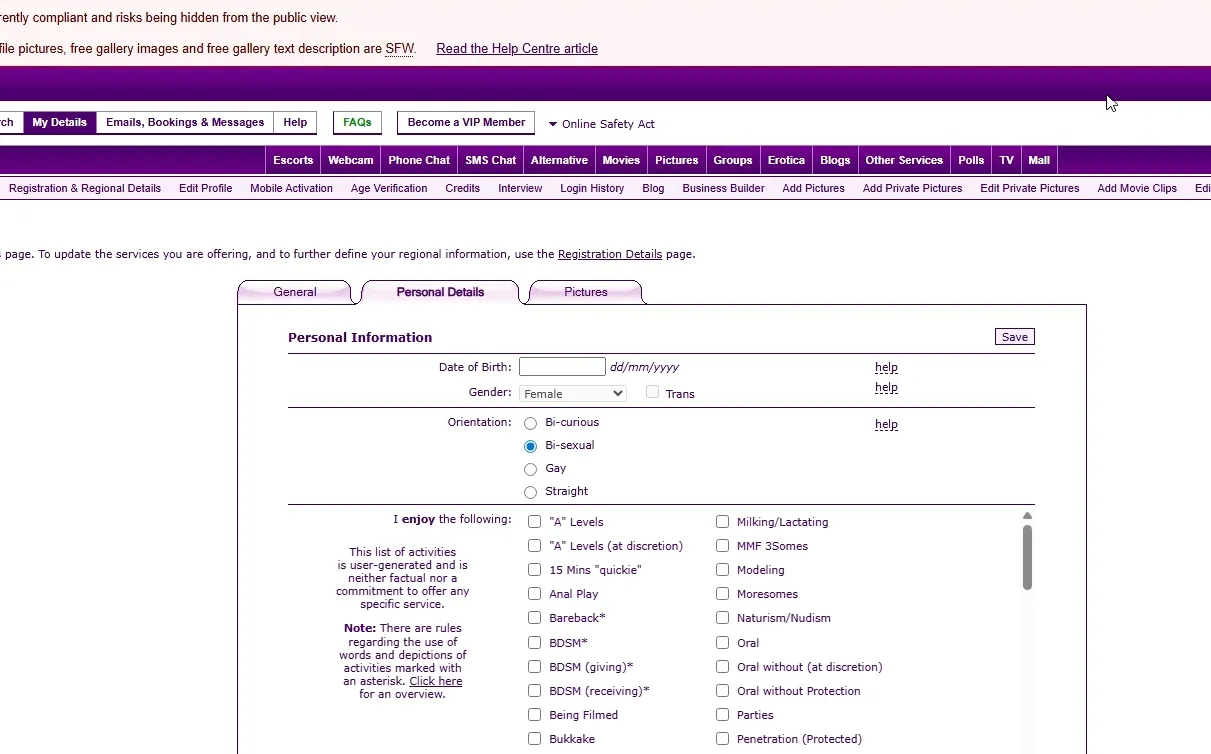The height and width of the screenshot is (754, 1211).
Task: Open Emails, Bookings & Messages tab
Action: [185, 123]
